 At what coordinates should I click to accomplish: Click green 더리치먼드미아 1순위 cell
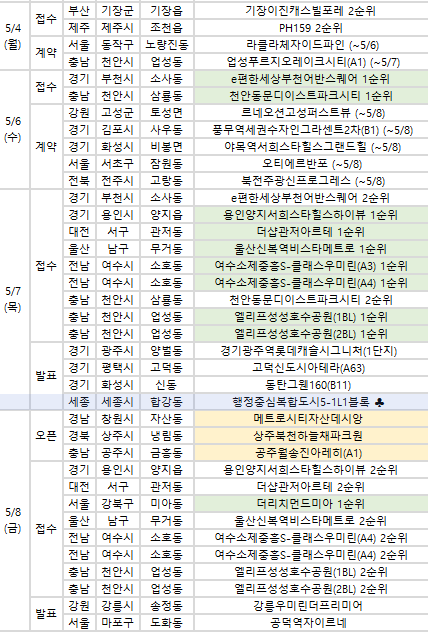tap(311, 504)
